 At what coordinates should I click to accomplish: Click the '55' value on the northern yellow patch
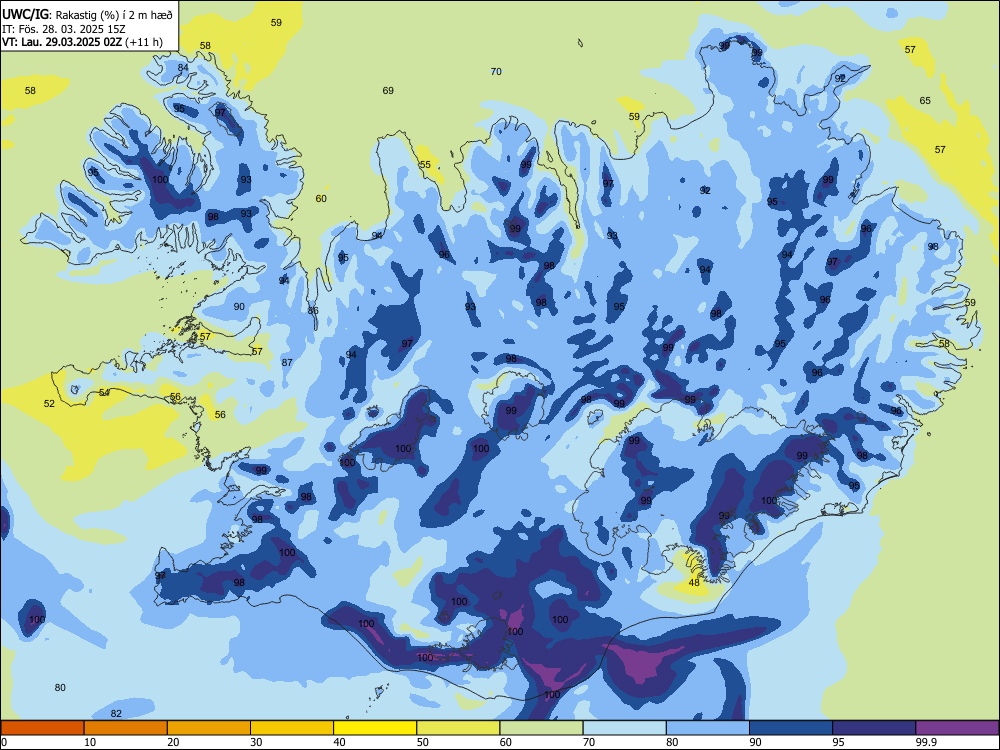click(425, 165)
